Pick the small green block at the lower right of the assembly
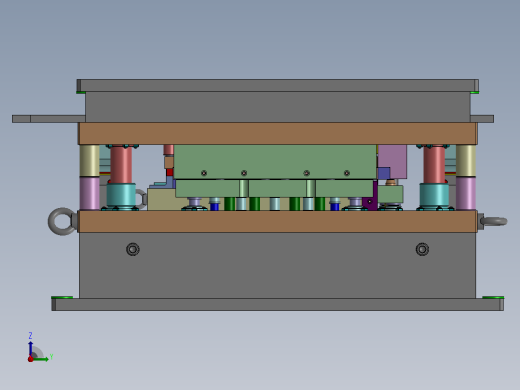 tap(390, 194)
